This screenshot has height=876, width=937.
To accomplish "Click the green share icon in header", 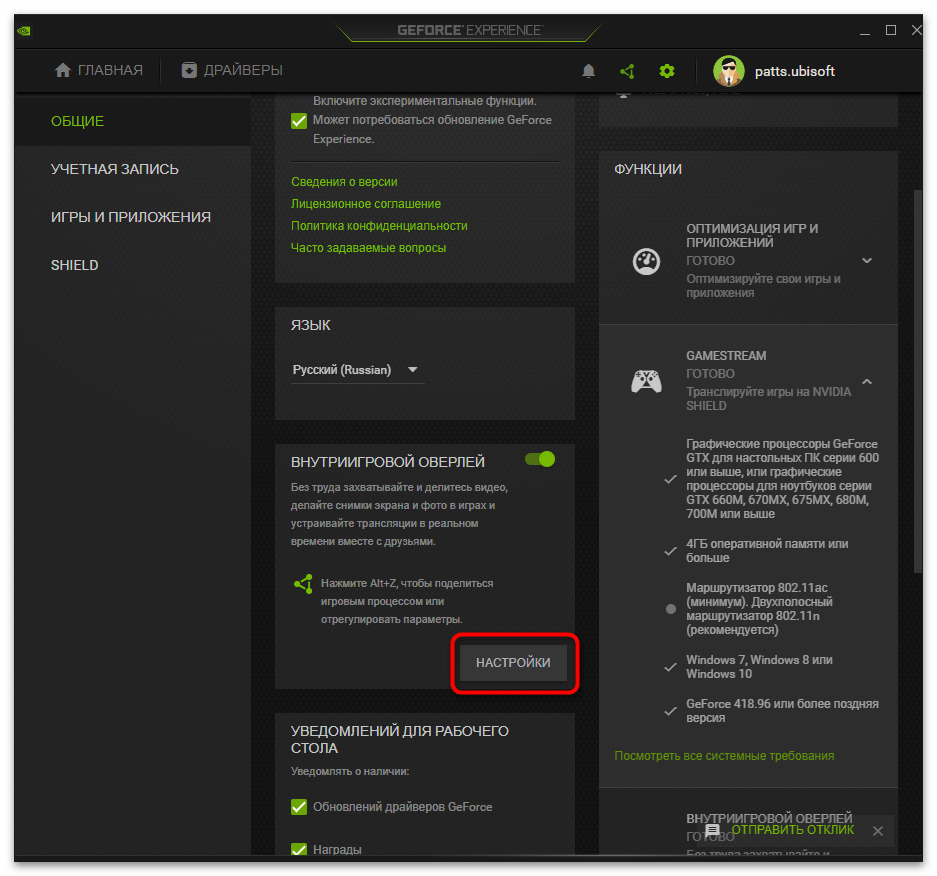I will click(x=627, y=71).
